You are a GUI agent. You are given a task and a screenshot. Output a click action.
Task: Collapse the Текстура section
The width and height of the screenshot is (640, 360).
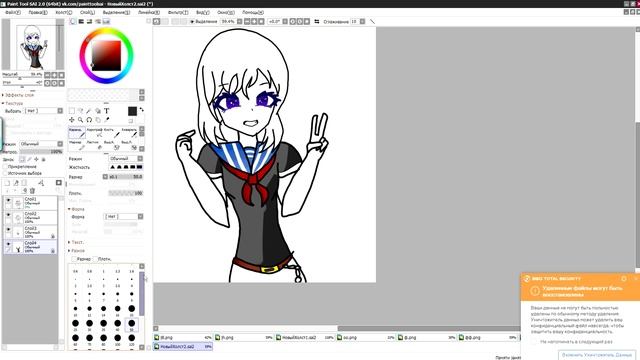[x=12, y=103]
